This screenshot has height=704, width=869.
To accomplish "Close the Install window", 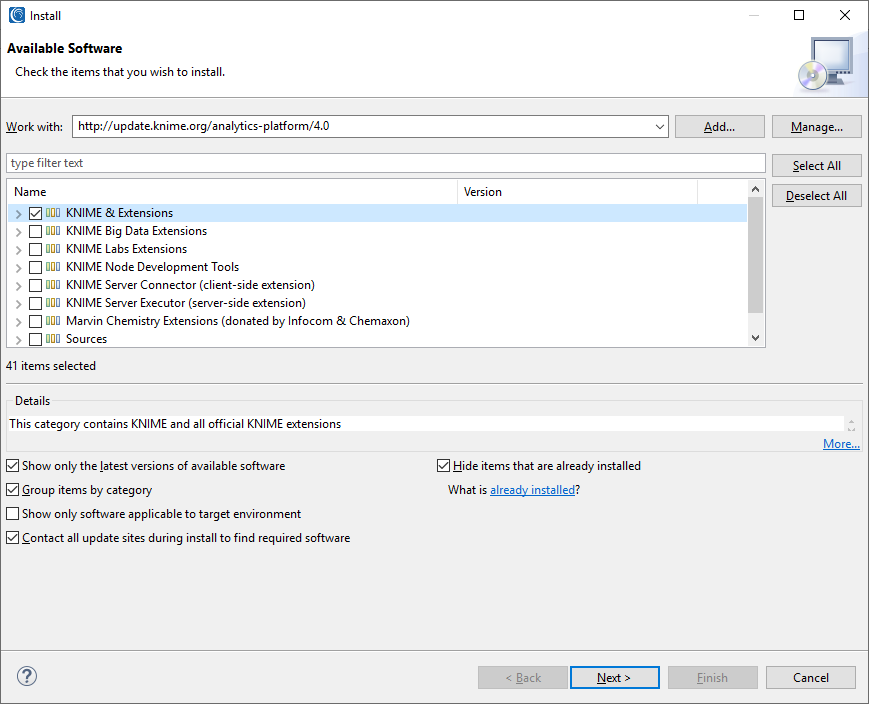I will tap(845, 15).
